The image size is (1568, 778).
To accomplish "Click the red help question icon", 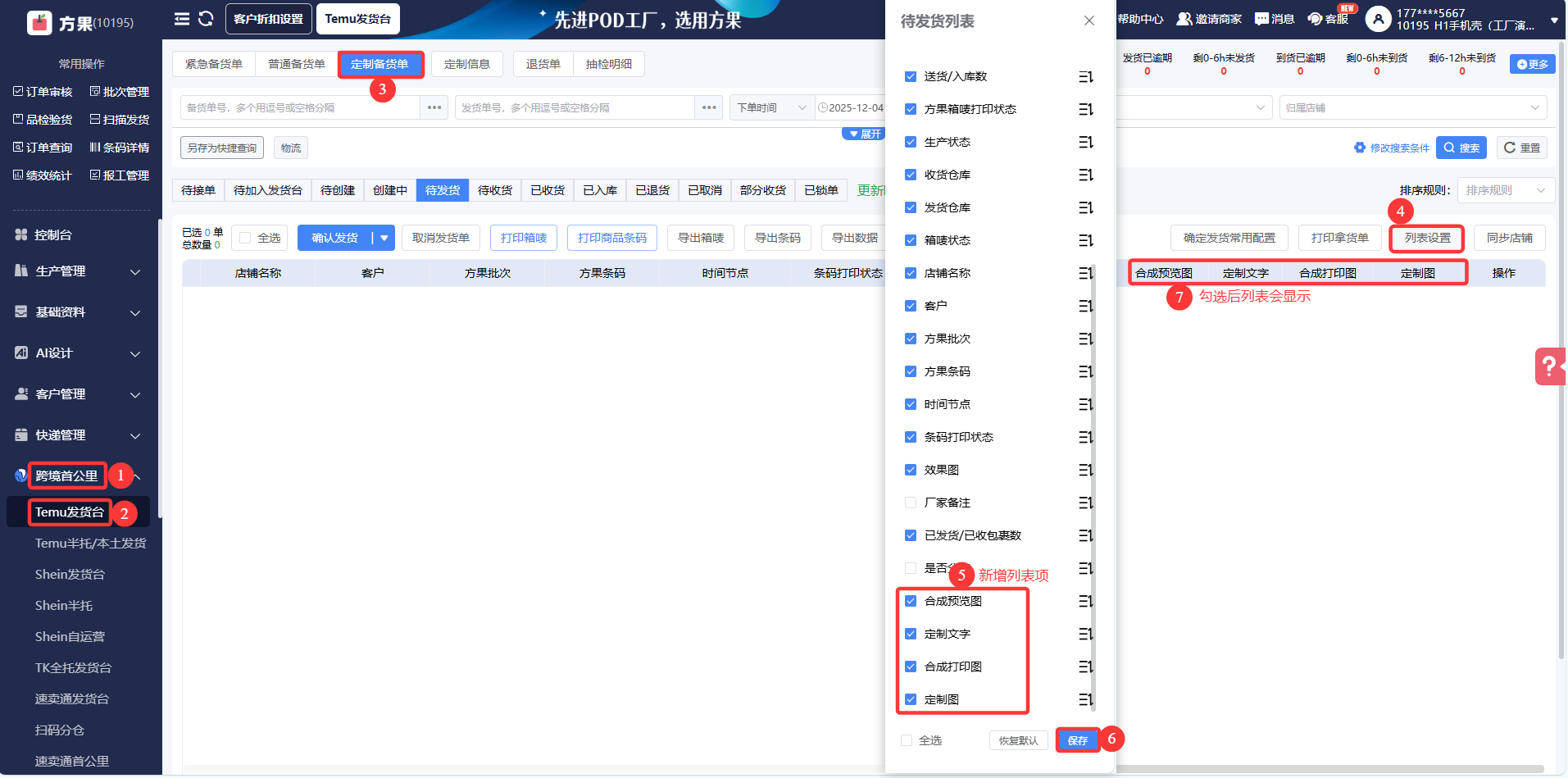I will 1549,366.
